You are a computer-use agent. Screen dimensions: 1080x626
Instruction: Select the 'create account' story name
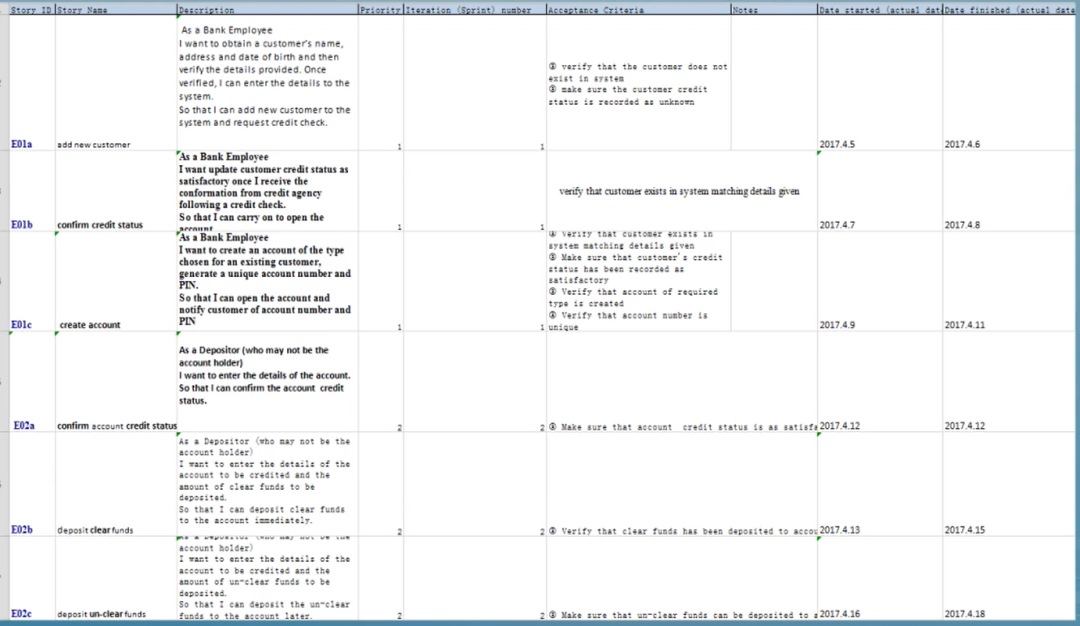[x=90, y=324]
